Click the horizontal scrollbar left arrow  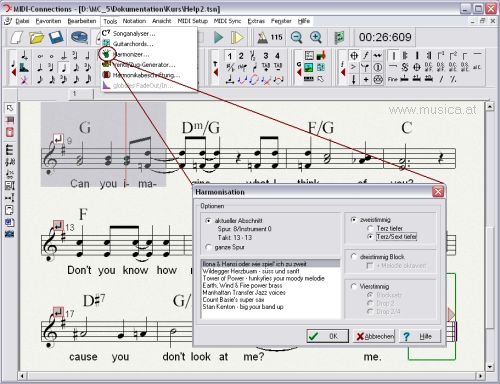point(22,376)
